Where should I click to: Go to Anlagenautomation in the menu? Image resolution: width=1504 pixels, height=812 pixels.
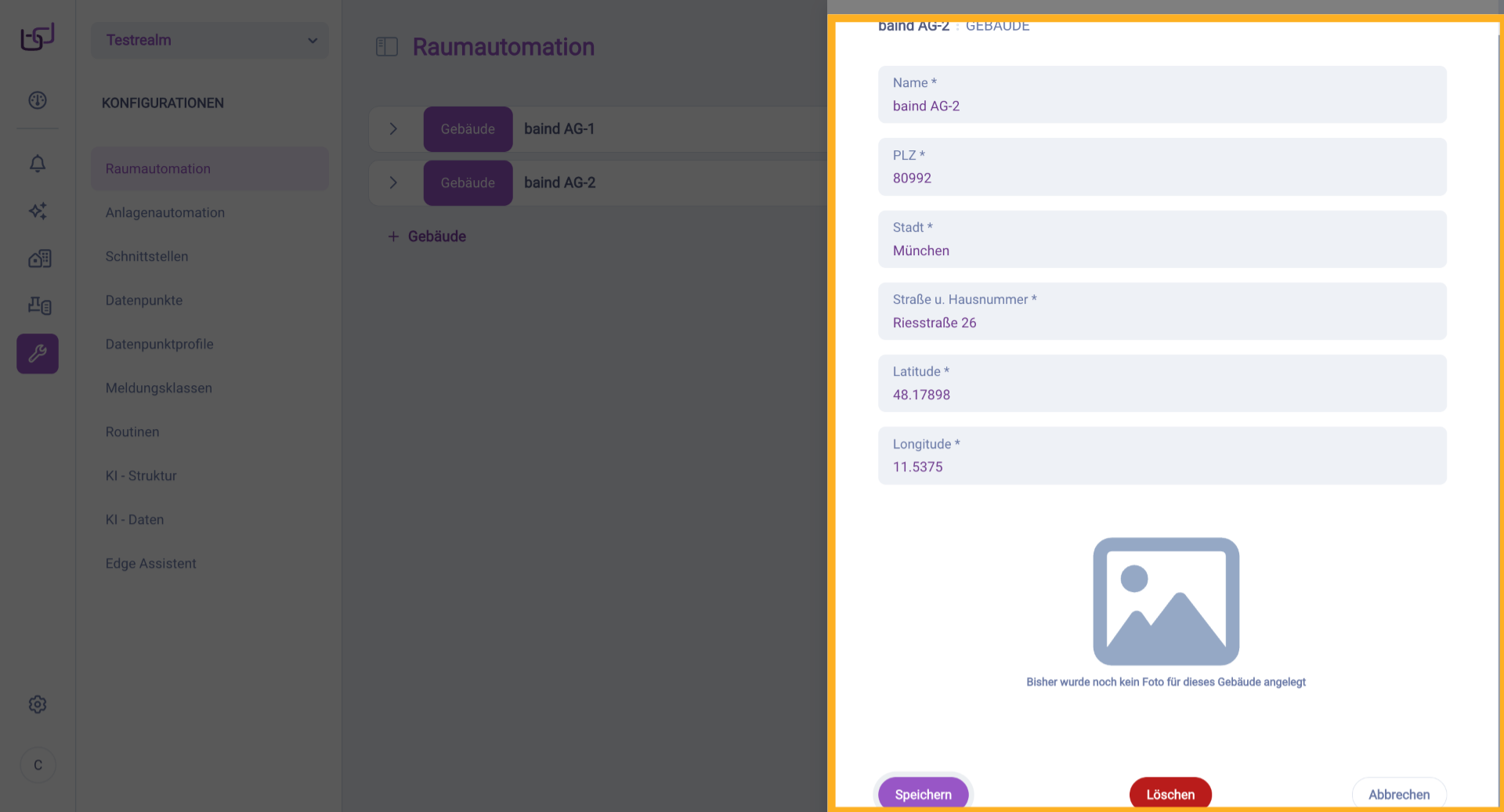click(165, 213)
